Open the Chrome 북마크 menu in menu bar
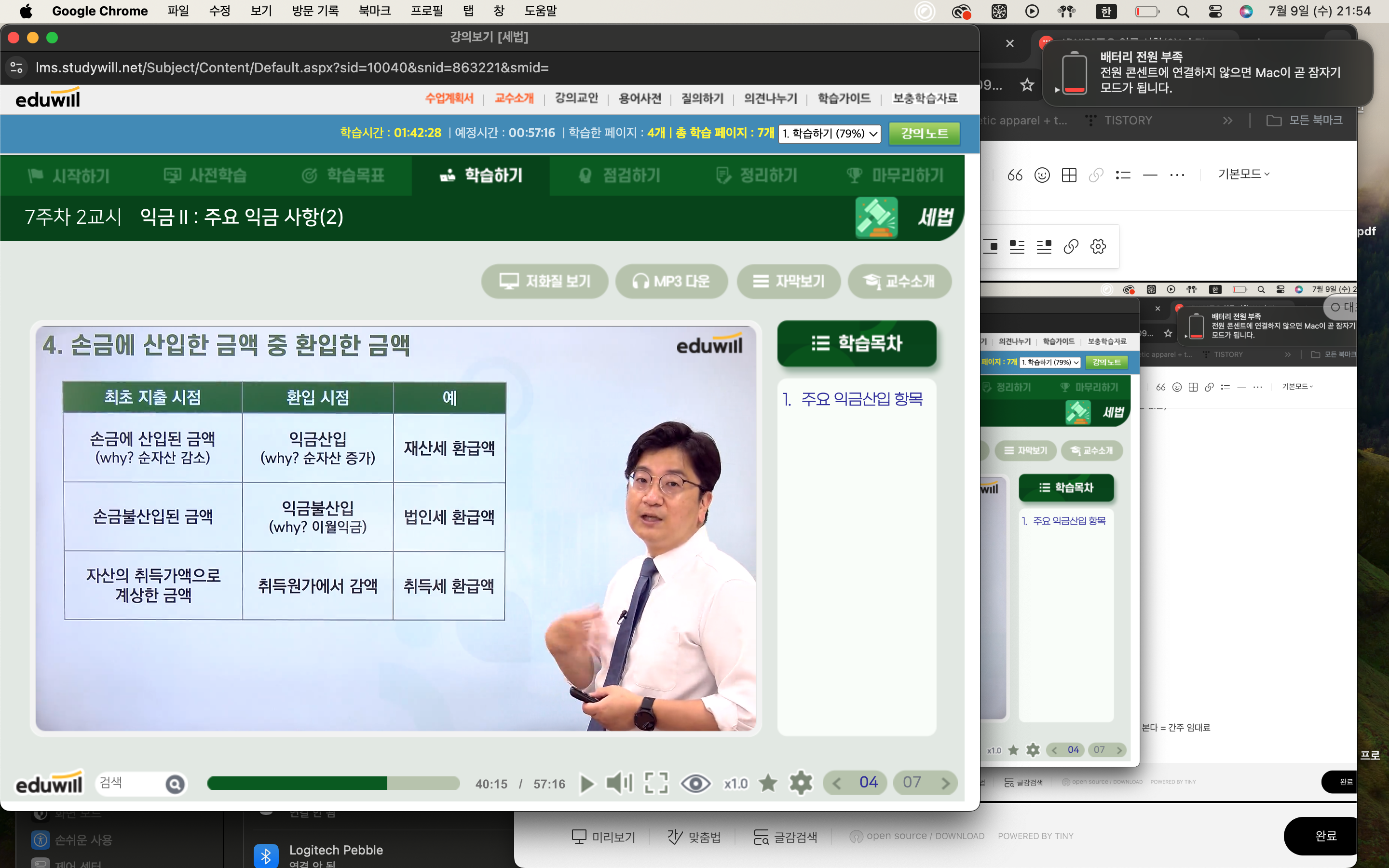 (374, 11)
